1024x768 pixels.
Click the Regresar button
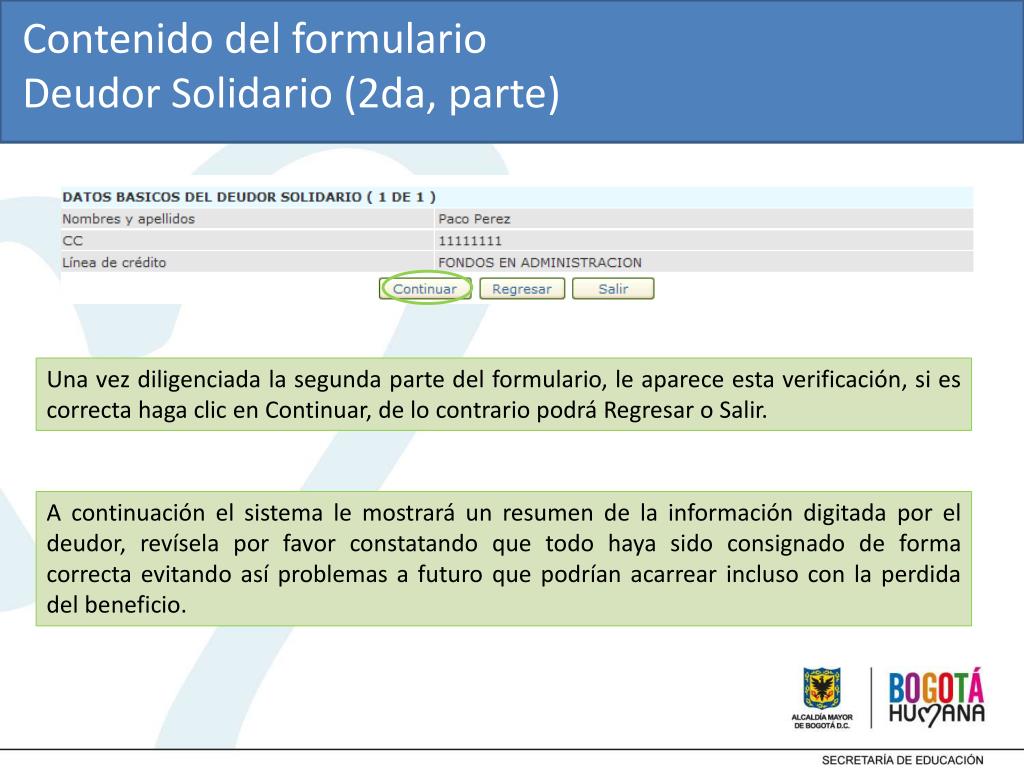[522, 289]
